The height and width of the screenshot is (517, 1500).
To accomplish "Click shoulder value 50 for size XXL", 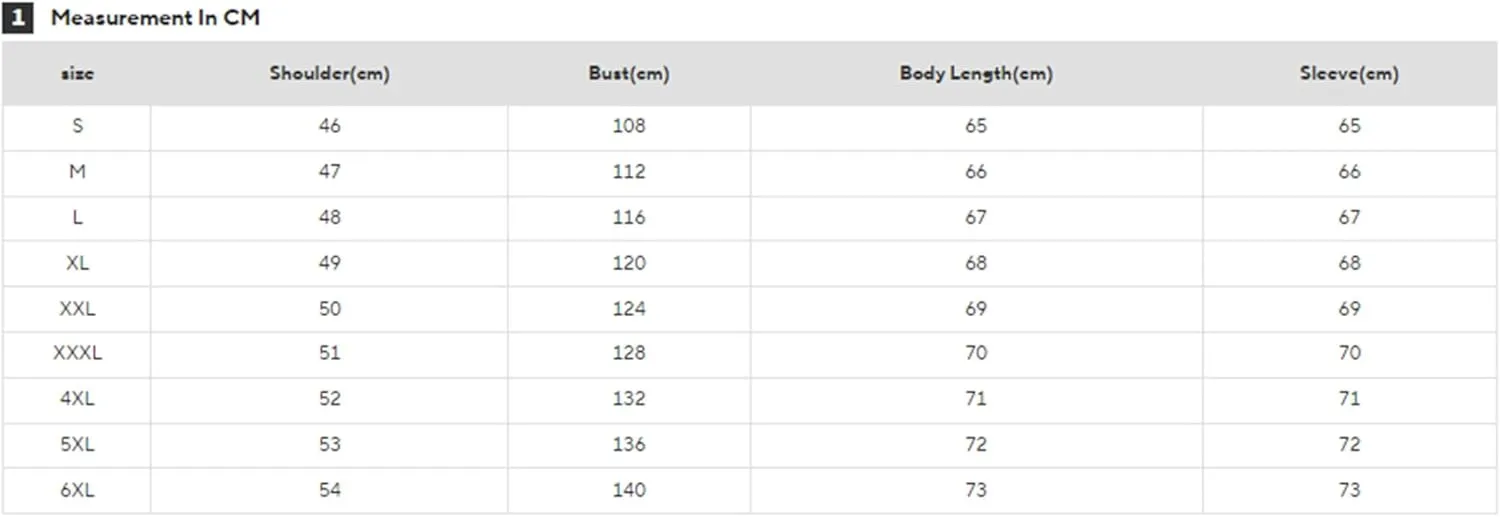I will coord(329,309).
